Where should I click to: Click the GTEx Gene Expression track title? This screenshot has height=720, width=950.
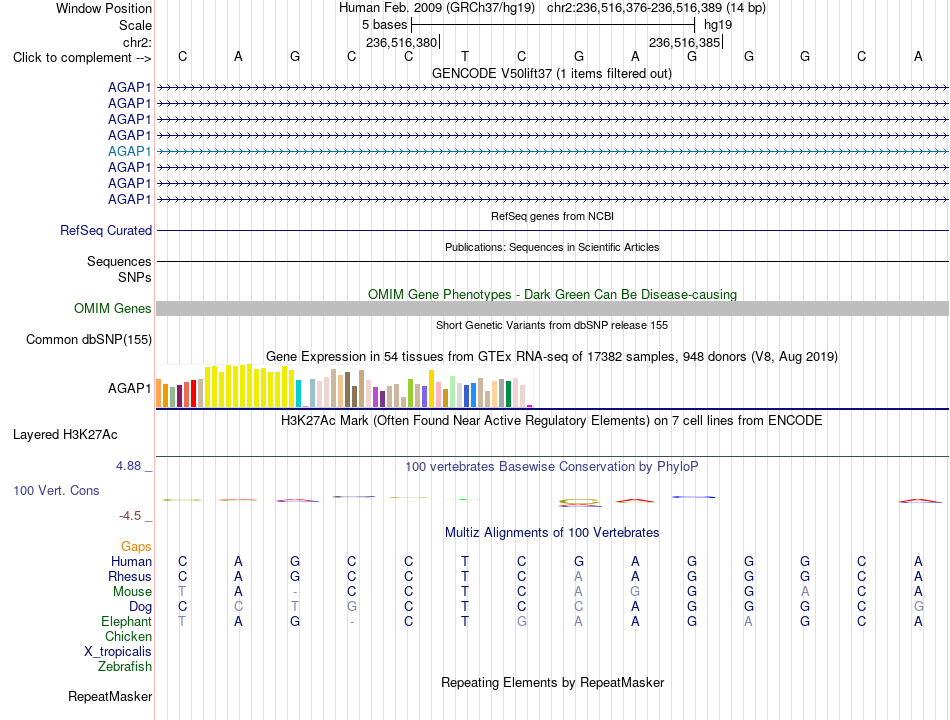(552, 356)
